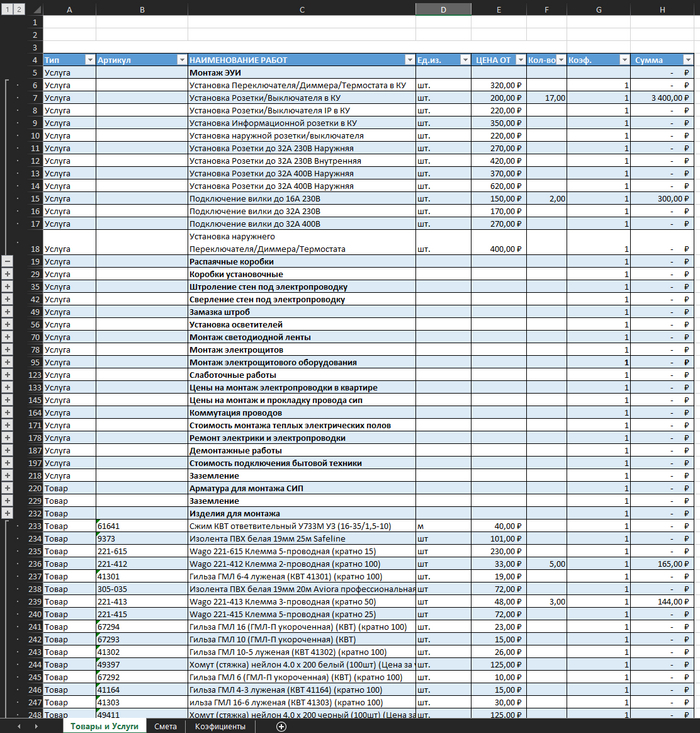700x733 pixels.
Task: Select price cell 350,00 ₽
Action: (499, 123)
